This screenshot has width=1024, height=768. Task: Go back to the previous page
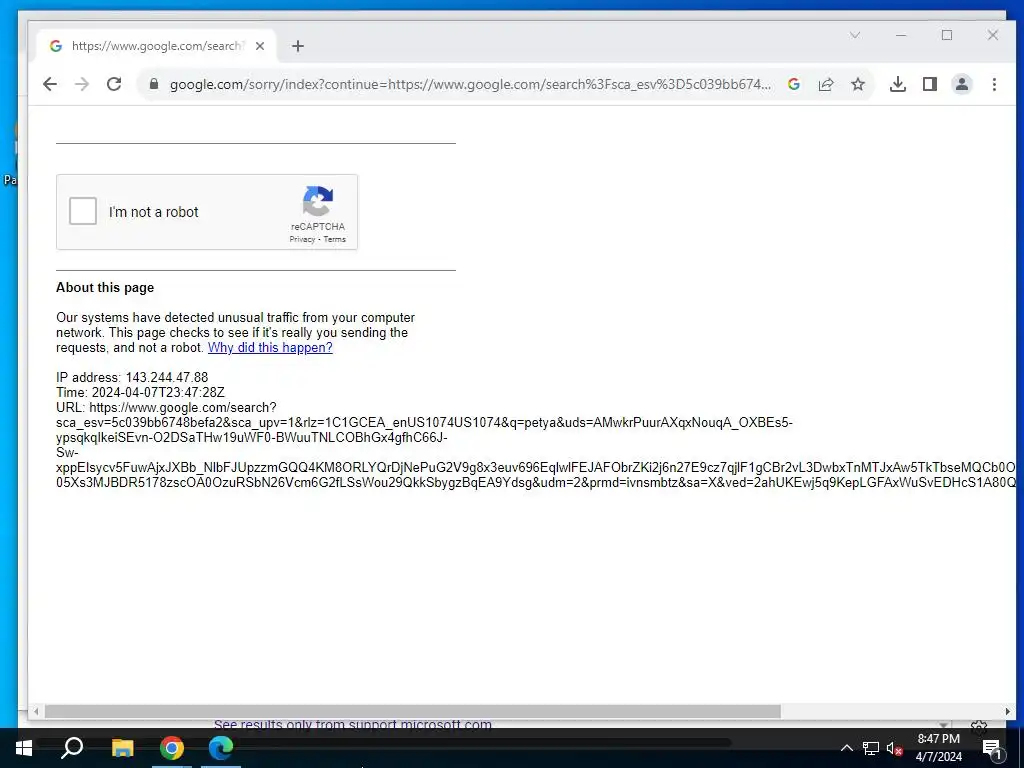click(50, 84)
